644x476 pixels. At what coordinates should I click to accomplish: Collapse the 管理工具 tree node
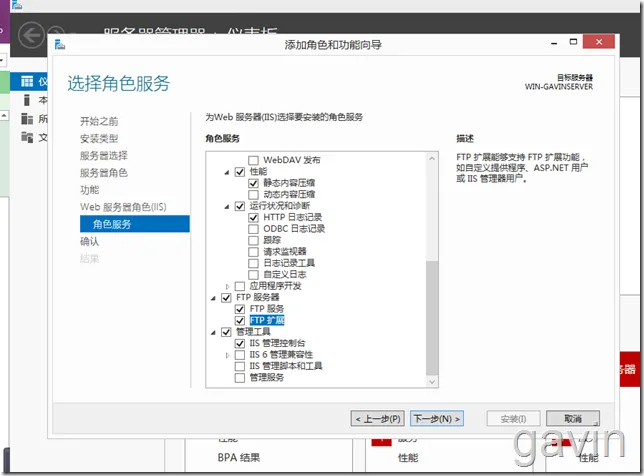click(x=213, y=332)
